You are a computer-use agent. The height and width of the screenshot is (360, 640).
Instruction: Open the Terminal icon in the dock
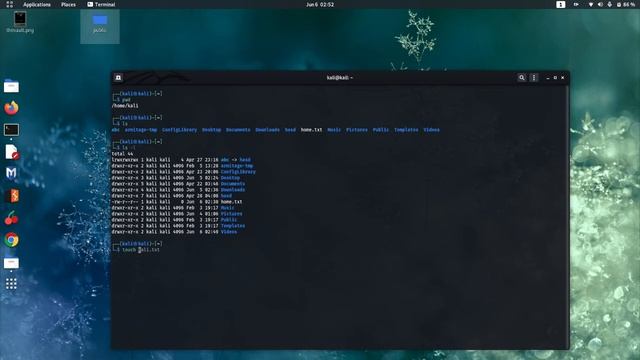pyautogui.click(x=11, y=130)
